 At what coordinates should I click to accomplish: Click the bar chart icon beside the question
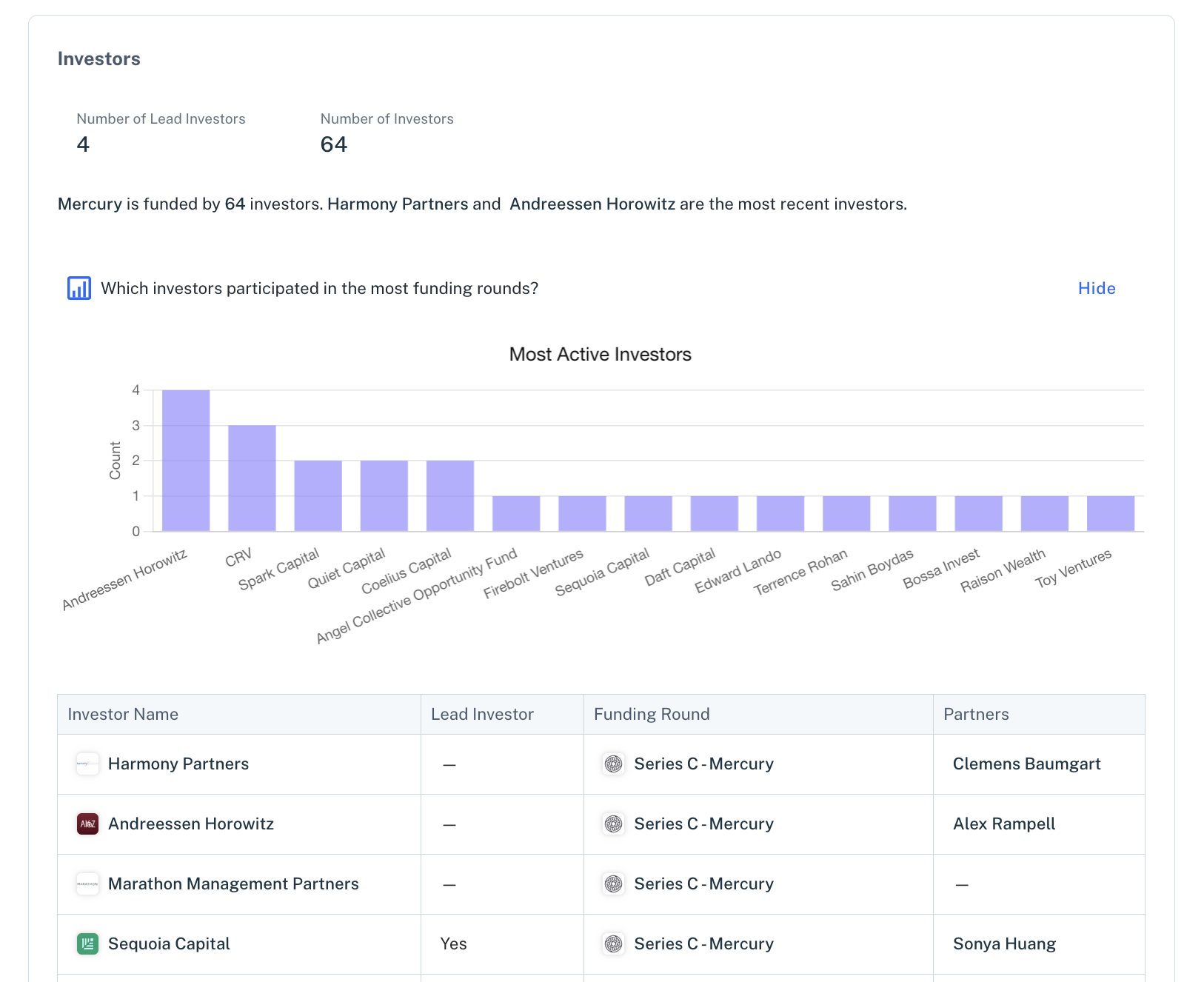click(79, 288)
